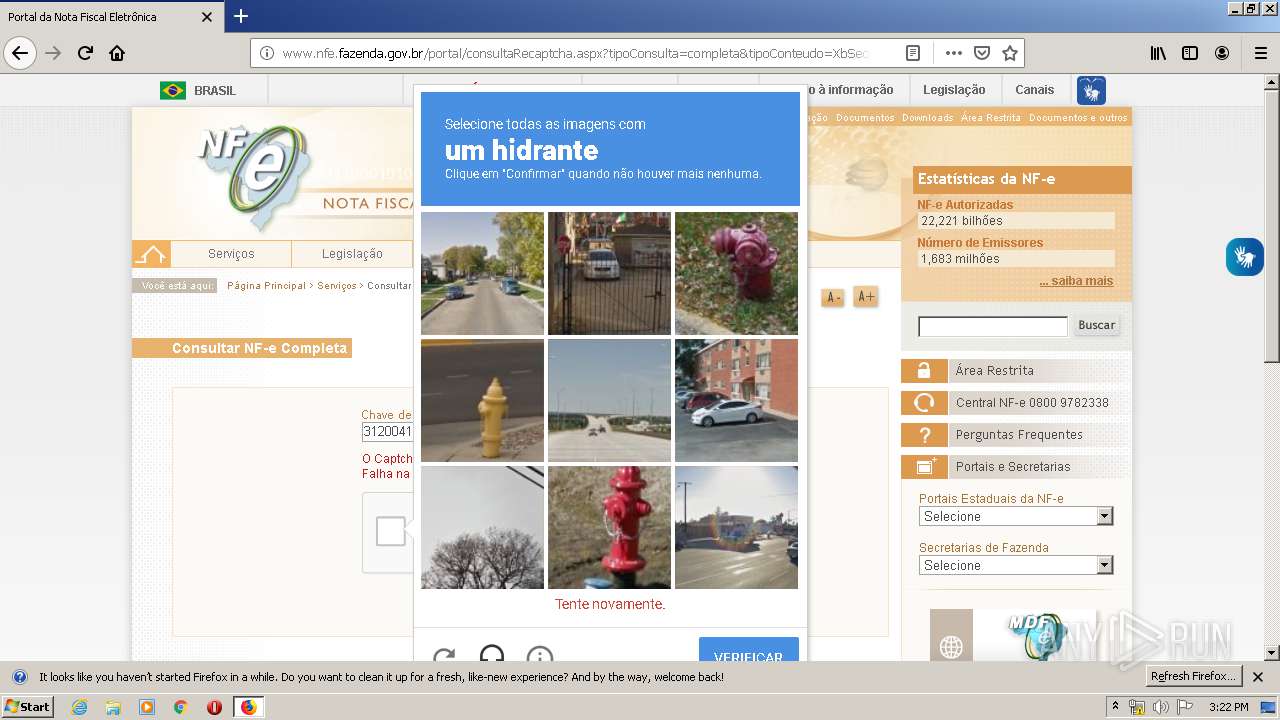Image resolution: width=1280 pixels, height=720 pixels.
Task: Select the lens-flare street corner tile
Action: (x=736, y=527)
